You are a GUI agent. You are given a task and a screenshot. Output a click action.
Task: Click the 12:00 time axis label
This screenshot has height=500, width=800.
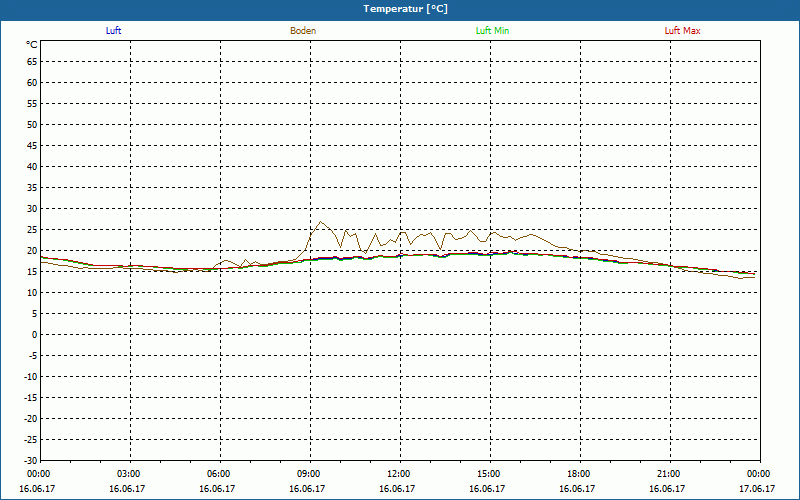pyautogui.click(x=399, y=474)
